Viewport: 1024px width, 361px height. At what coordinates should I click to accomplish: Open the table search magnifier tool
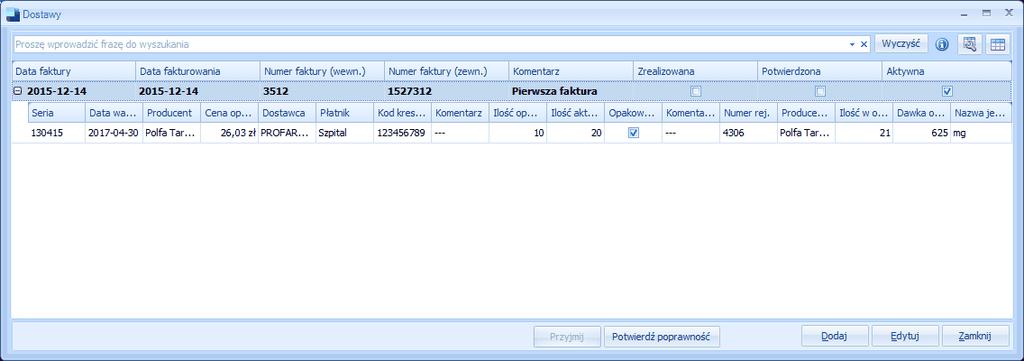[969, 44]
